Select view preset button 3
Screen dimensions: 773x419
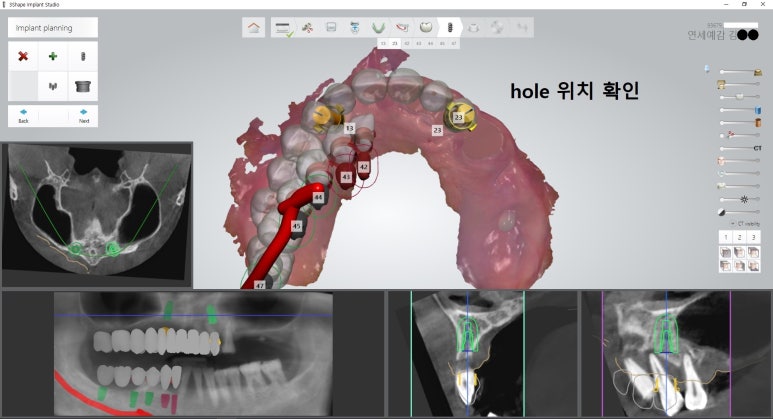coord(753,237)
